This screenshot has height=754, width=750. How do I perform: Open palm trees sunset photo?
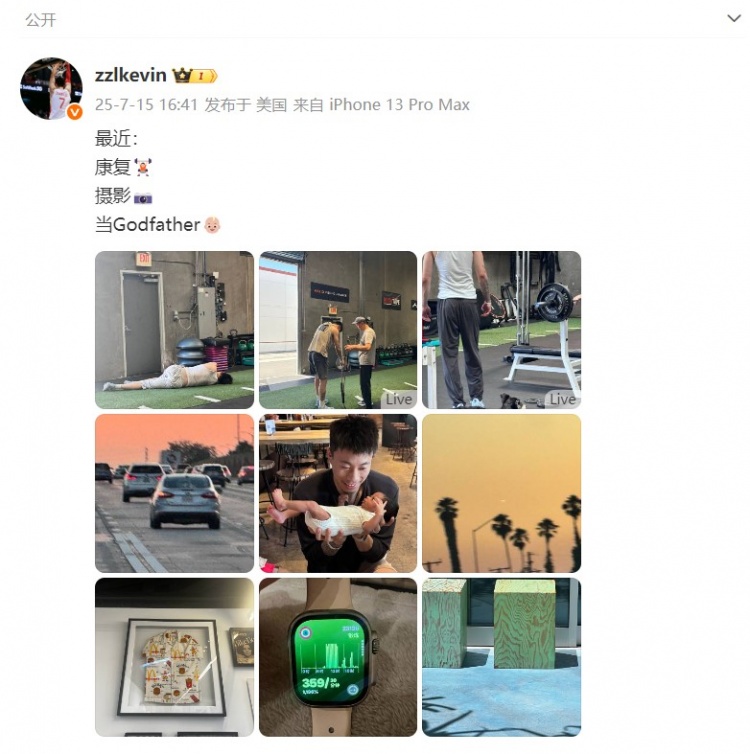tap(501, 493)
